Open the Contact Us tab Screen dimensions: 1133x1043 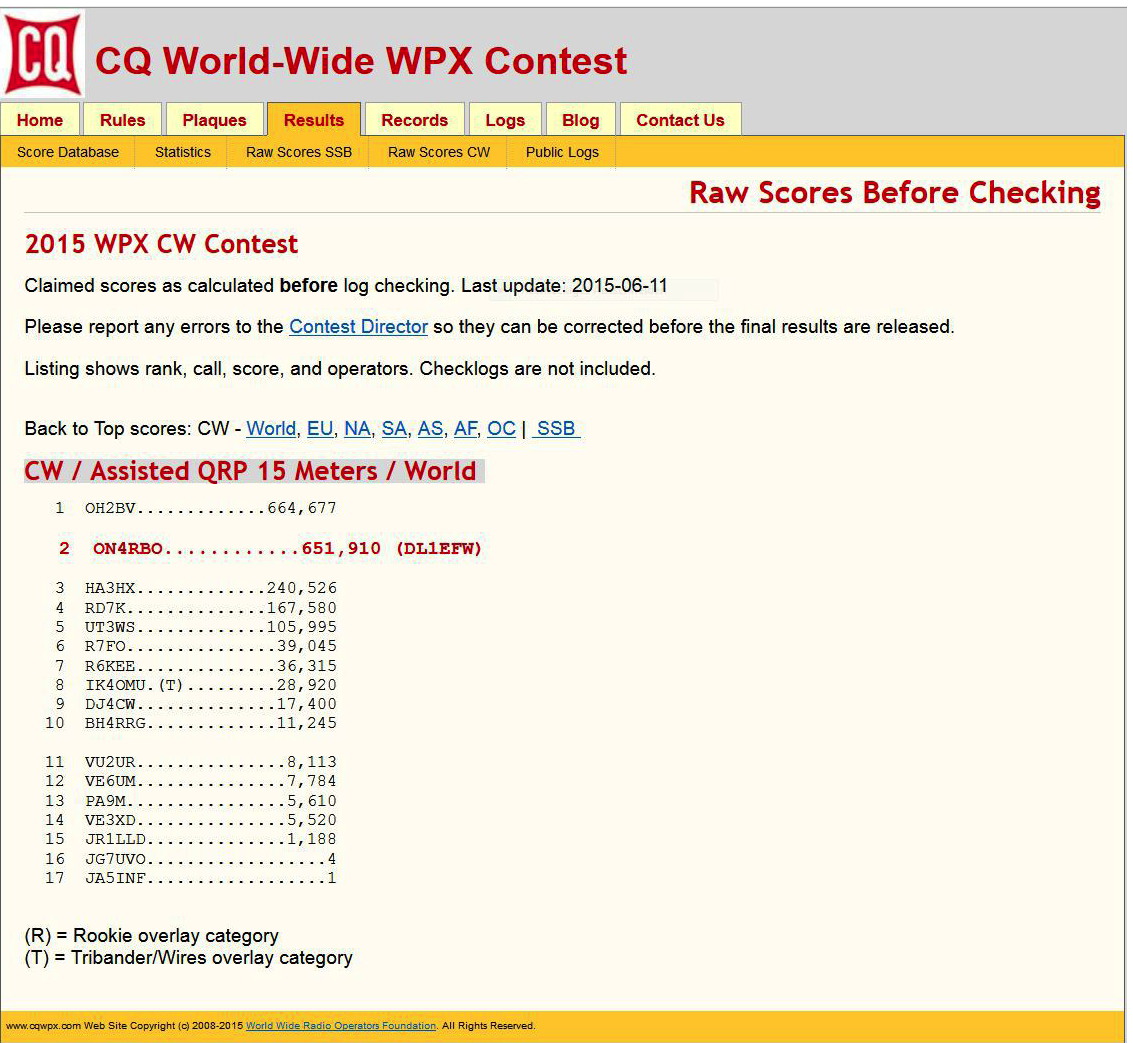pos(681,120)
